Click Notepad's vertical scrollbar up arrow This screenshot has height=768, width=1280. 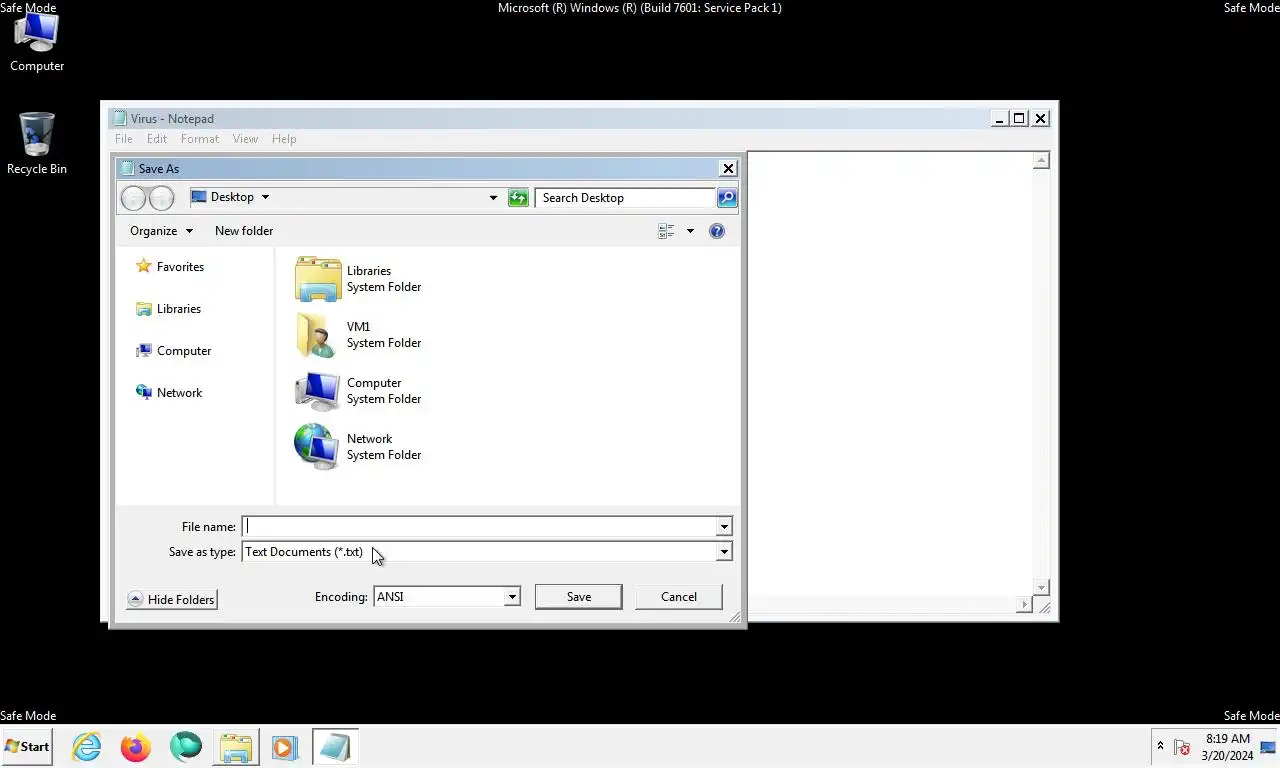click(1041, 160)
